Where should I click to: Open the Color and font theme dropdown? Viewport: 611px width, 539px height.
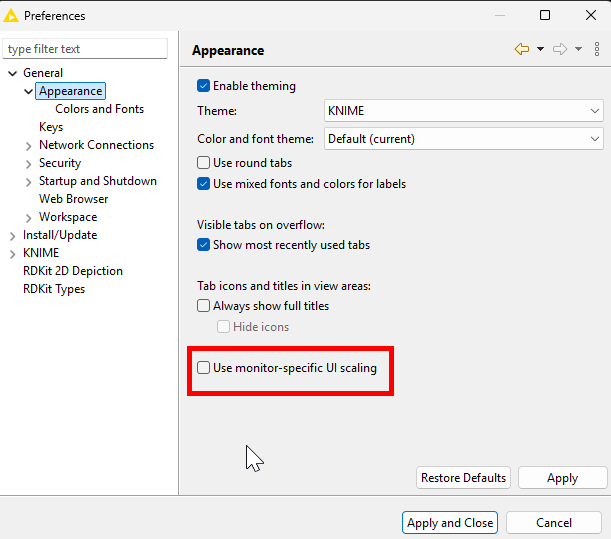(x=464, y=139)
